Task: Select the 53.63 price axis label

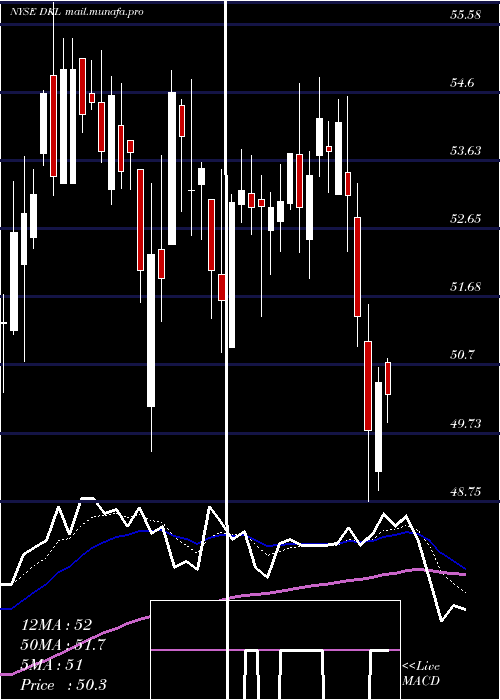Action: [465, 151]
